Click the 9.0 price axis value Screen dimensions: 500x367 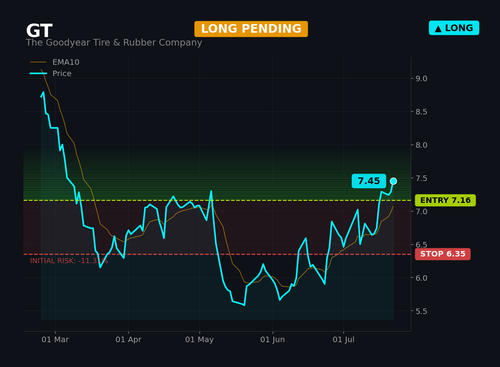coord(421,79)
